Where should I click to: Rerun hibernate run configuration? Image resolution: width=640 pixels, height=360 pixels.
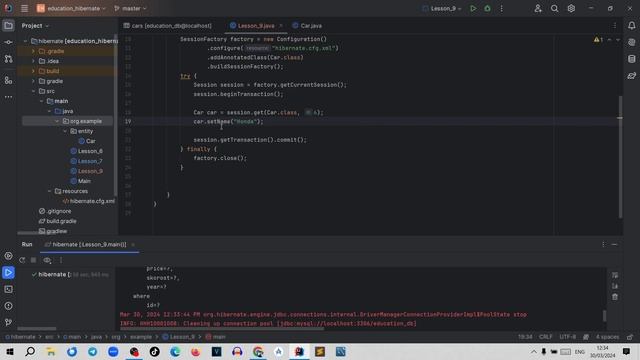(x=22, y=260)
